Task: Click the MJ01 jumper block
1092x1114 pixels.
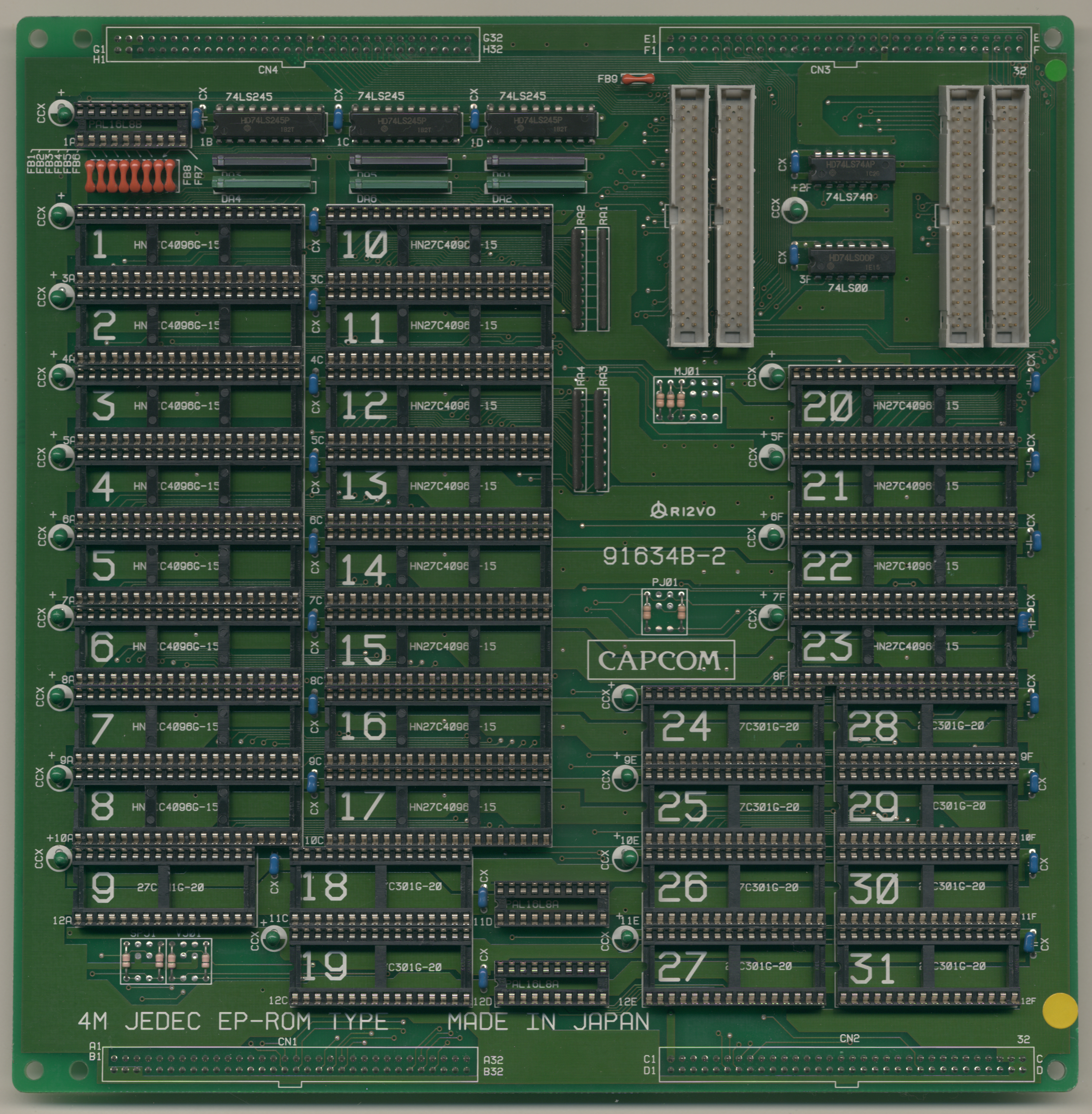Action: [687, 400]
